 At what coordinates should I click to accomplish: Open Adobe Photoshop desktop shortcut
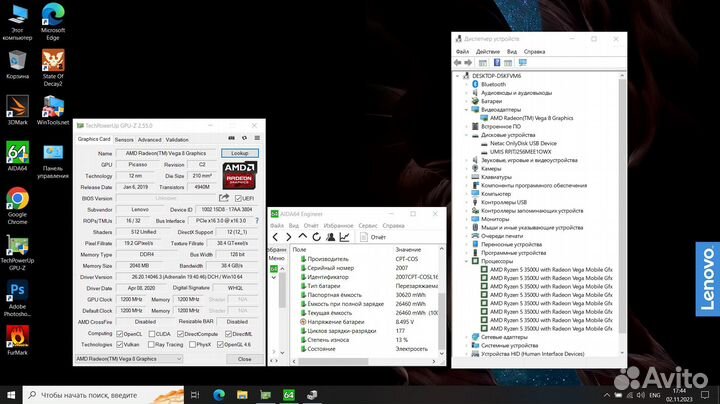tap(17, 298)
